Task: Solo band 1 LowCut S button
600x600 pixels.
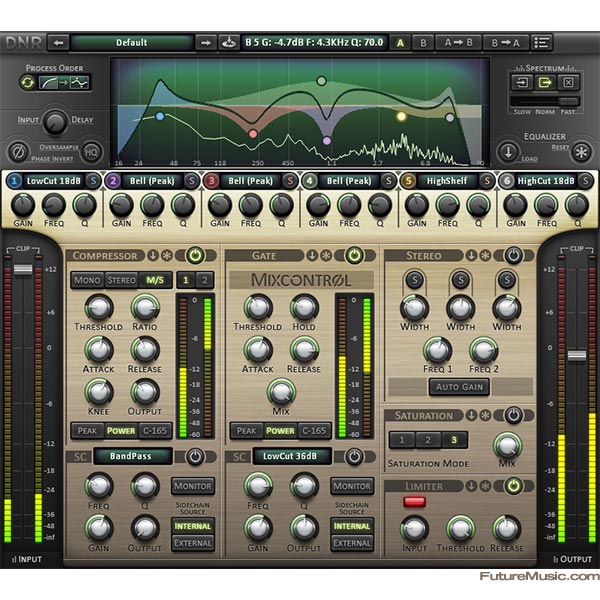Action: (x=93, y=181)
